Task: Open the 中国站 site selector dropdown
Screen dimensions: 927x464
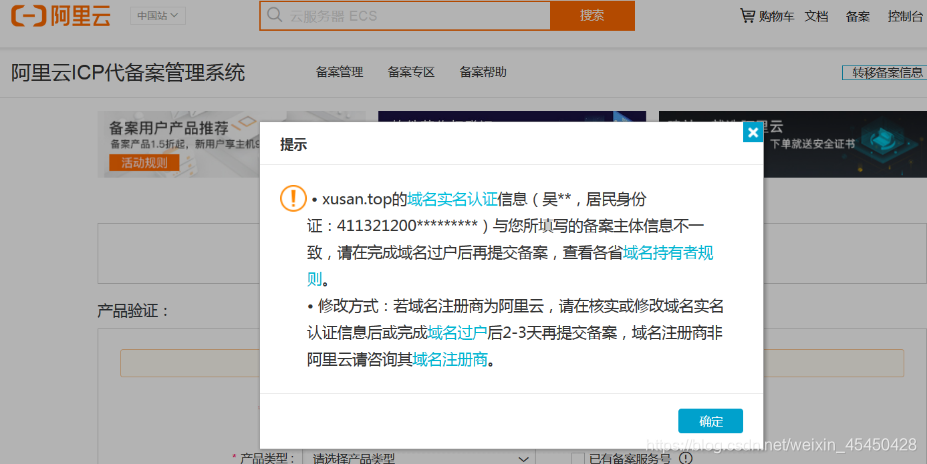Action: click(158, 16)
